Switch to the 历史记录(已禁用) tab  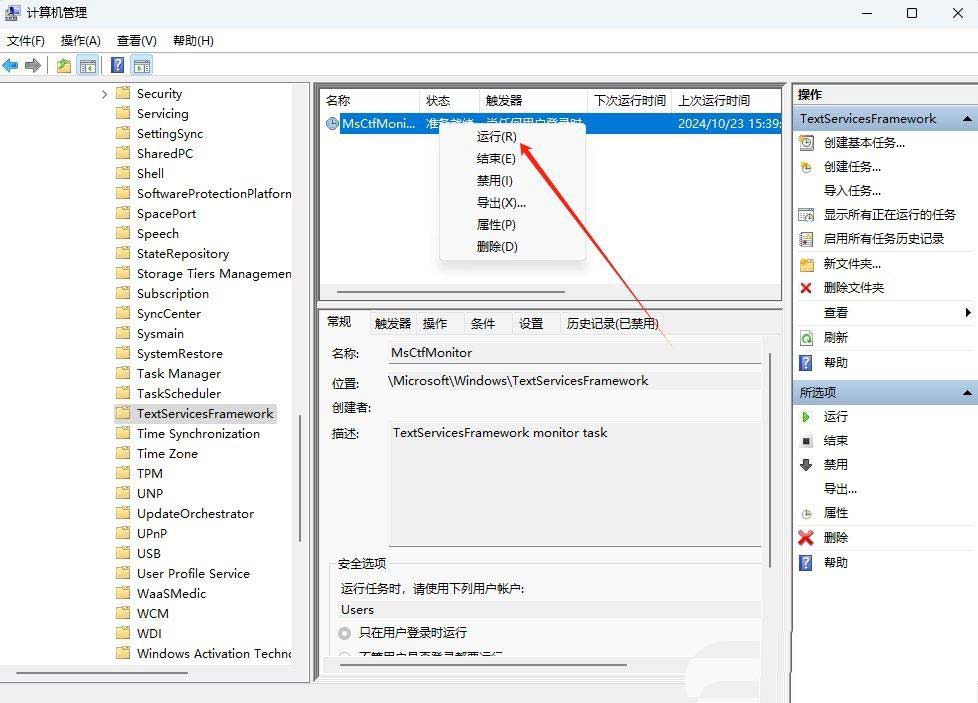coord(612,323)
